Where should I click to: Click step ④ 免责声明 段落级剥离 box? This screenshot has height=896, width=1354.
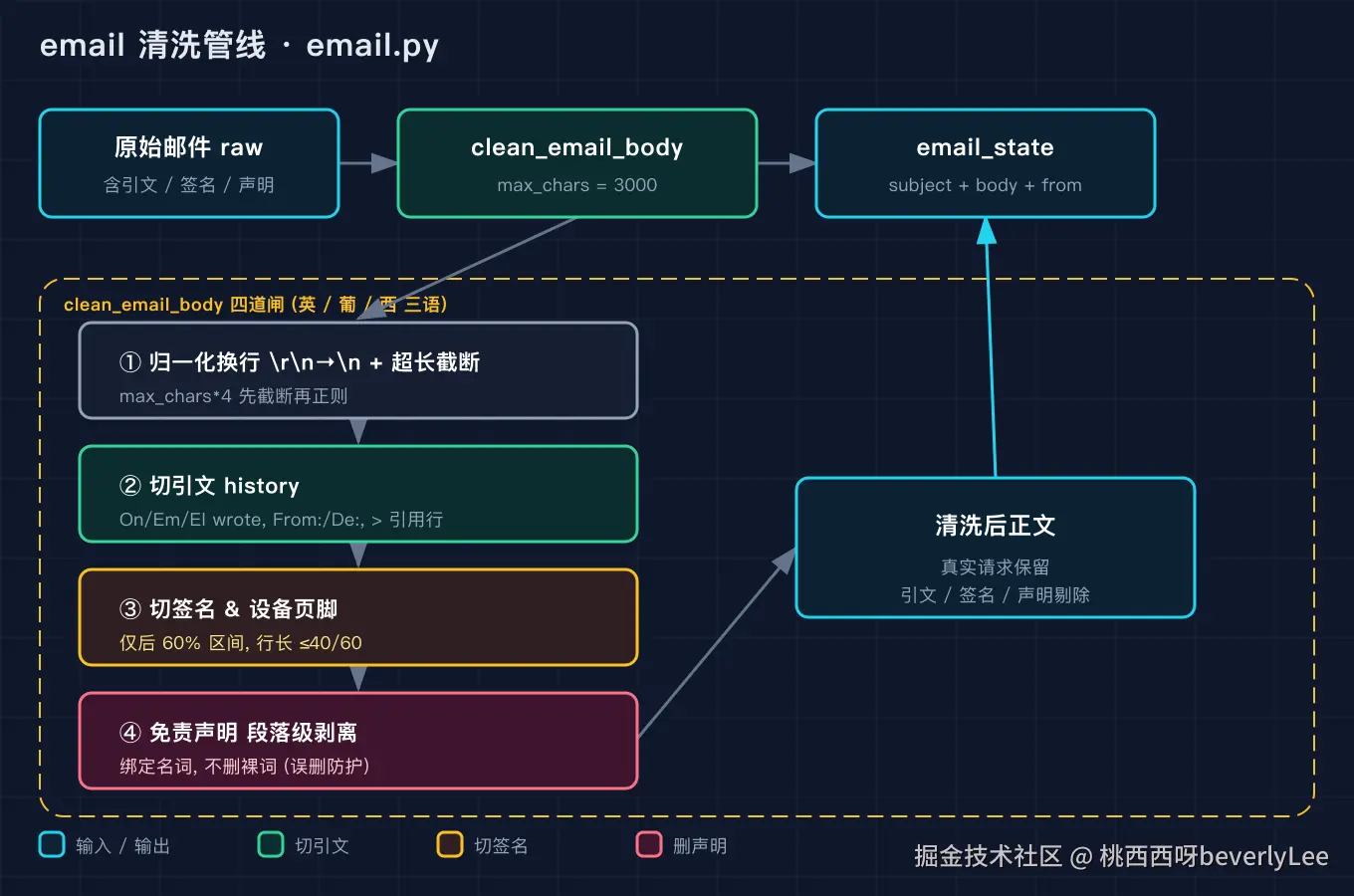click(x=358, y=741)
